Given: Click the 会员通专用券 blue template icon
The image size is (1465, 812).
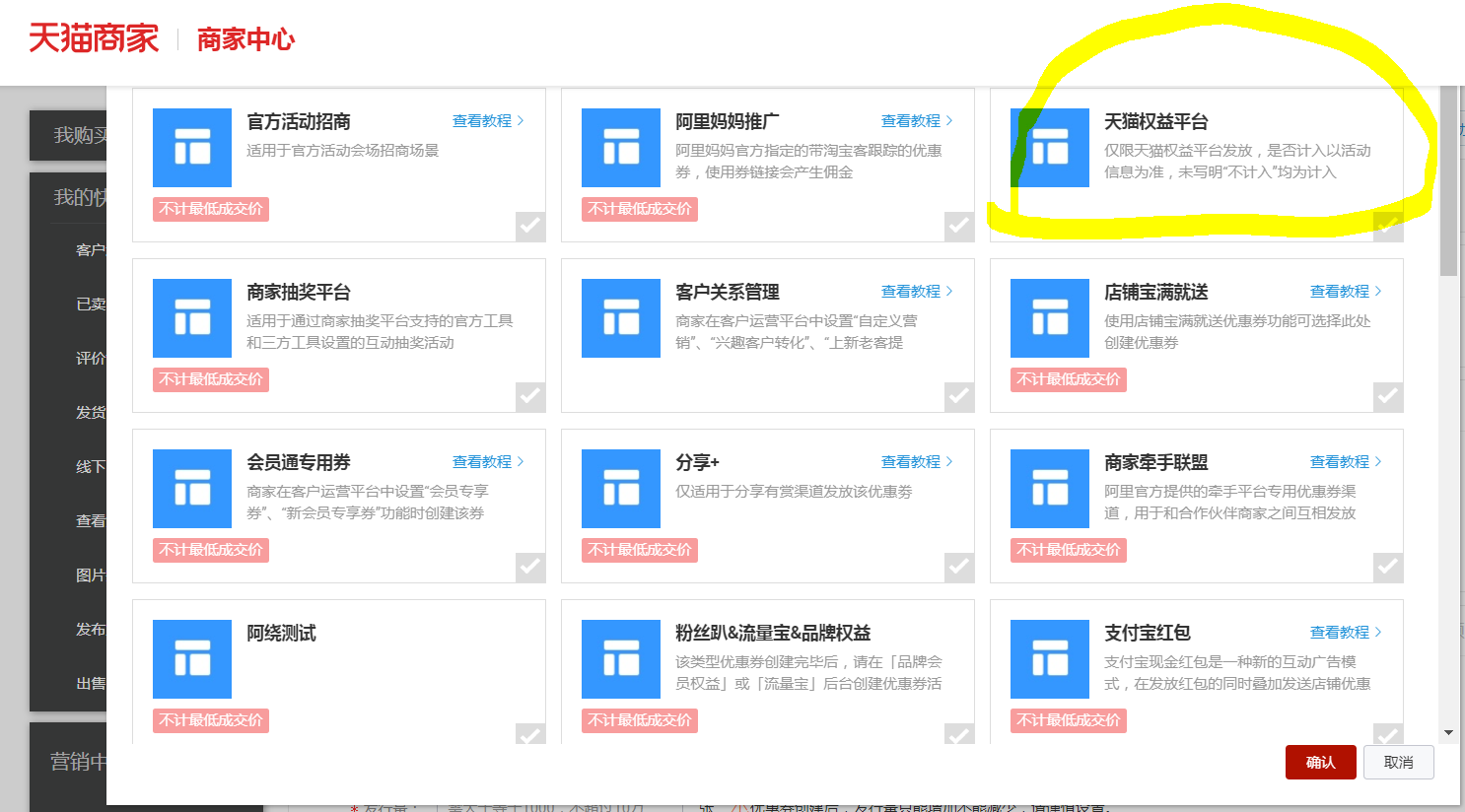Looking at the screenshot, I should pyautogui.click(x=192, y=489).
